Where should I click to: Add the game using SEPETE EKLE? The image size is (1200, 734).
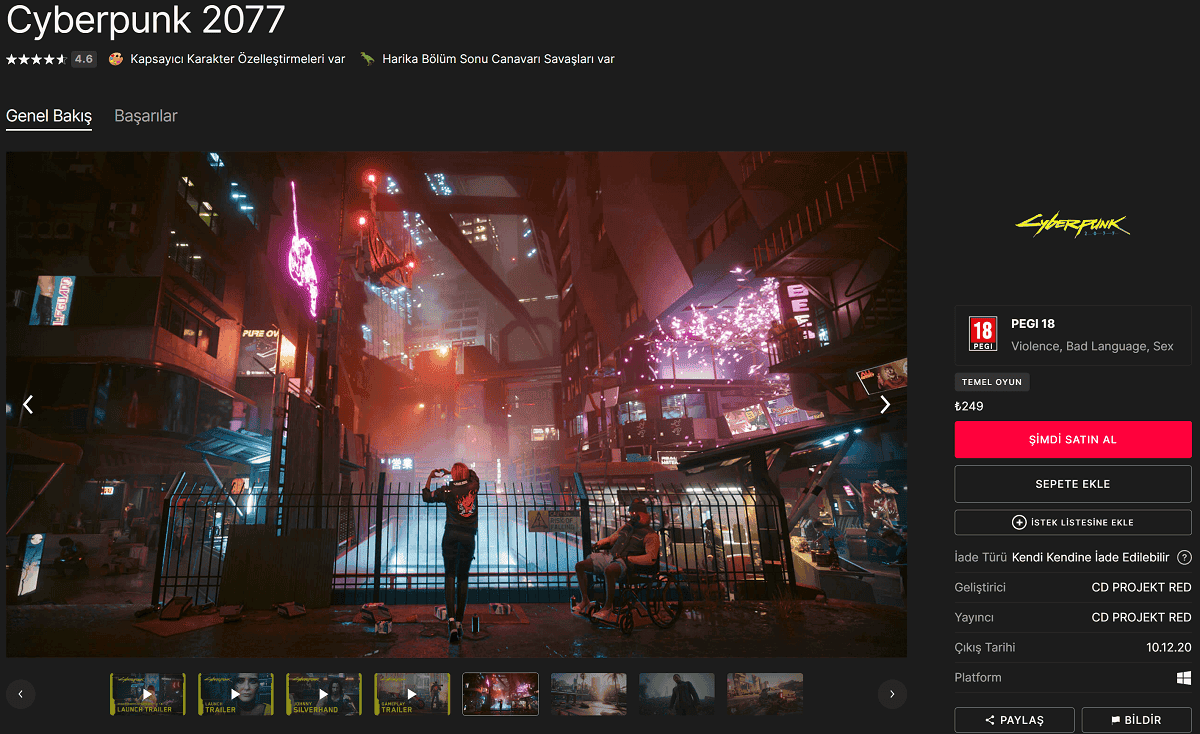pos(1073,483)
